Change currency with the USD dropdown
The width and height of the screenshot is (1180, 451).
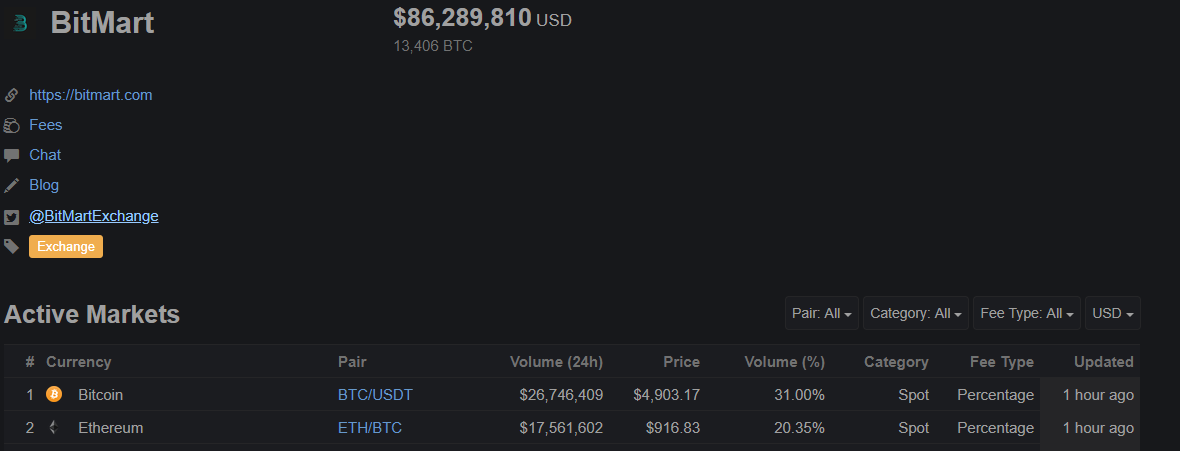click(1112, 313)
